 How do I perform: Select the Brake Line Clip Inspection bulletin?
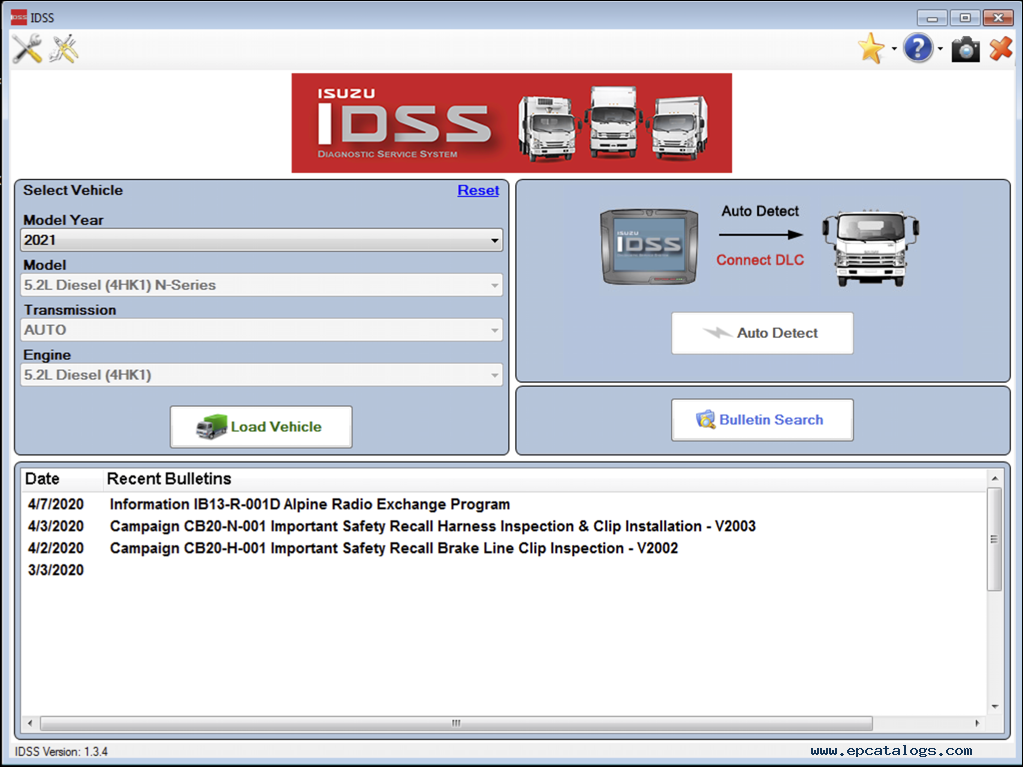point(394,549)
